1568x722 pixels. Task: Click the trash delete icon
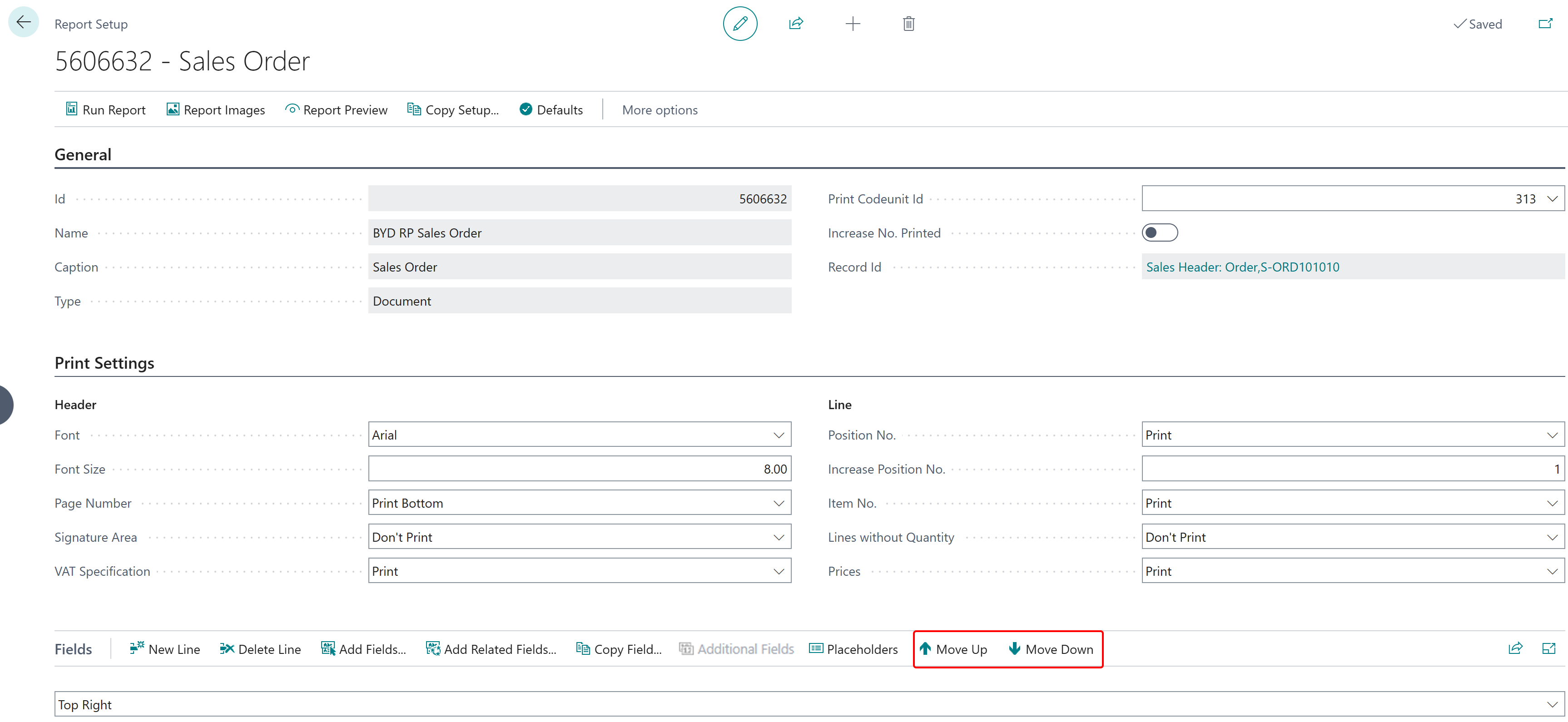point(908,24)
